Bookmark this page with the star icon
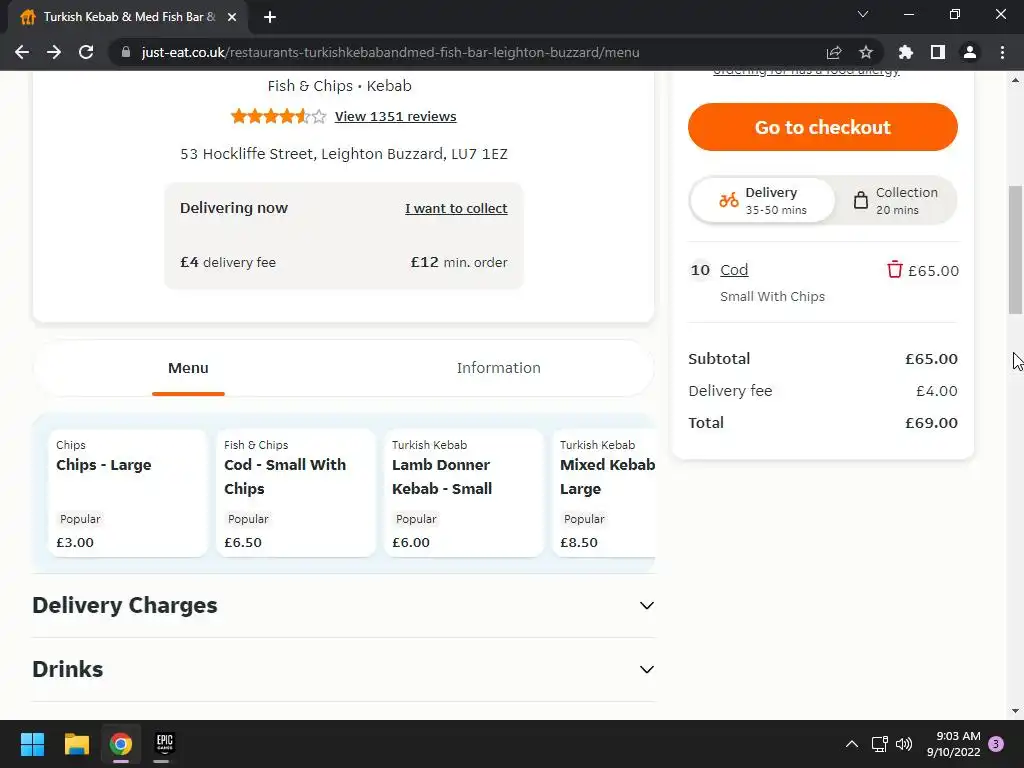The width and height of the screenshot is (1024, 768). coord(866,52)
